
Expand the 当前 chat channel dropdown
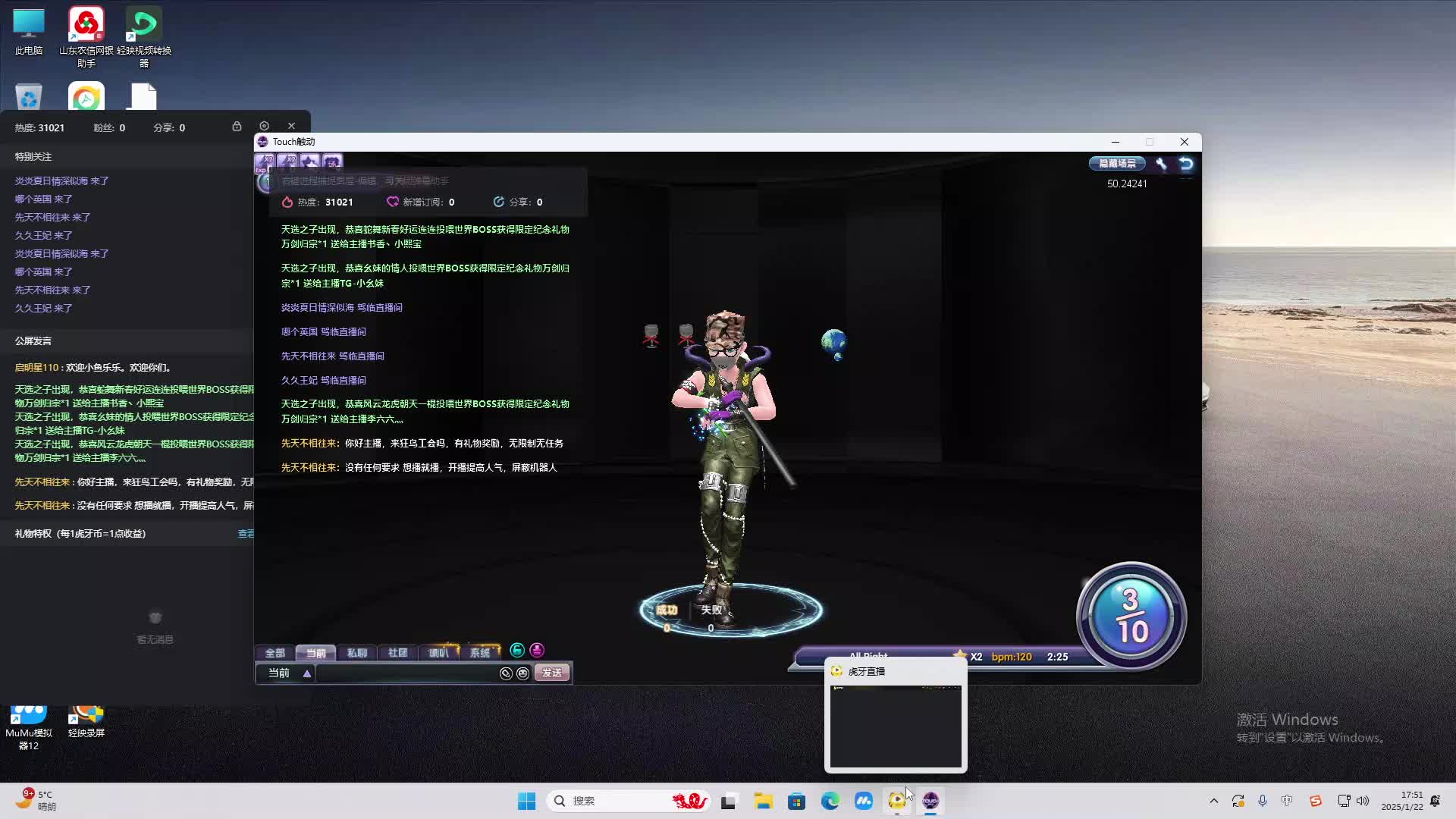[x=306, y=673]
